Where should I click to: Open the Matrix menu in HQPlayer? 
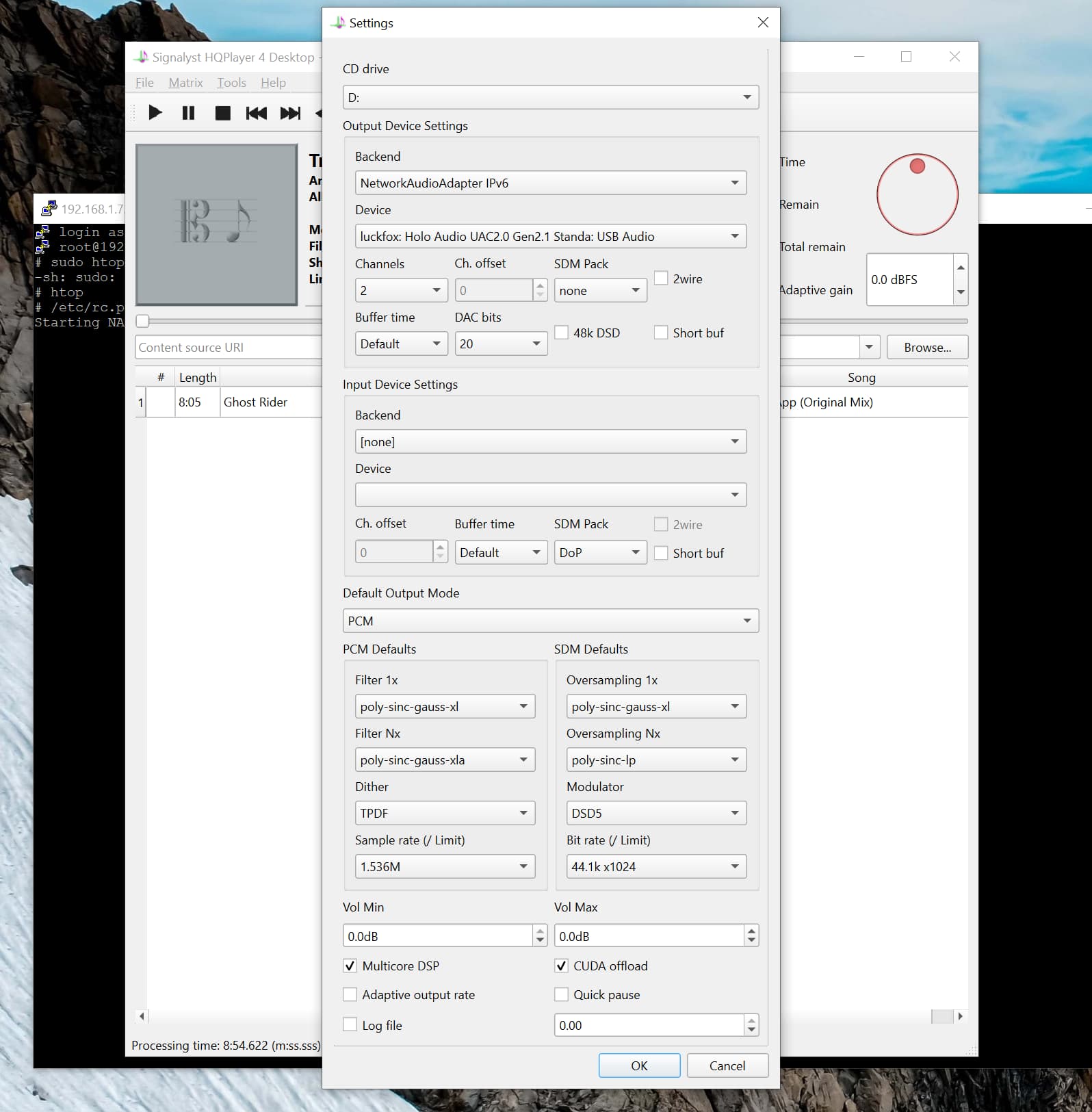click(x=185, y=83)
